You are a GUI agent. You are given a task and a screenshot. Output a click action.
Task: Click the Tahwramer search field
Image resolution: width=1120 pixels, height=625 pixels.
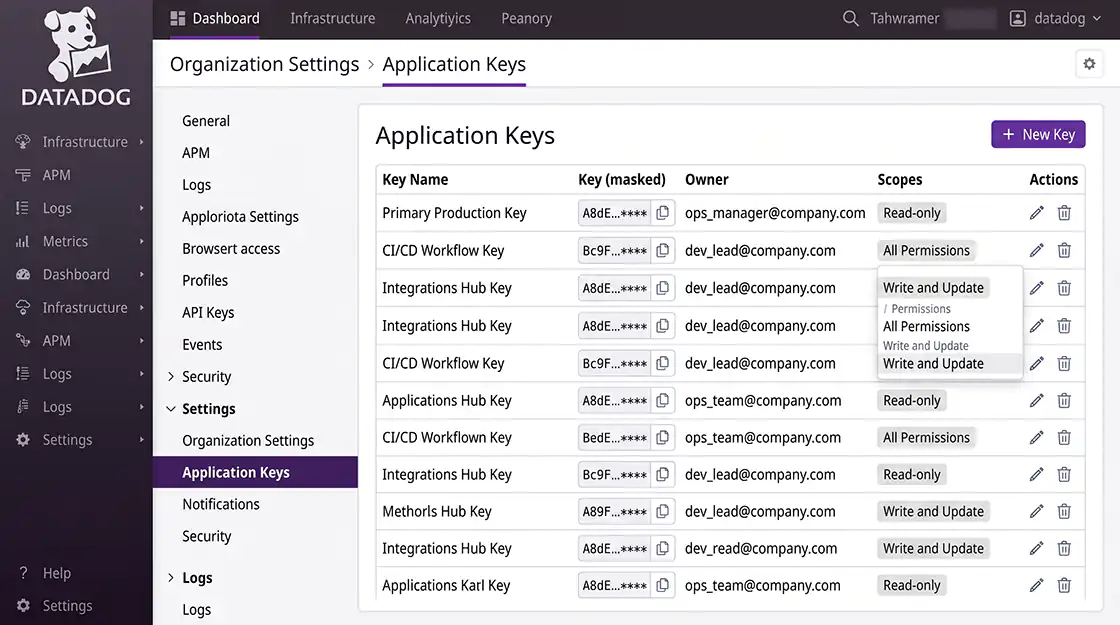pyautogui.click(x=919, y=19)
